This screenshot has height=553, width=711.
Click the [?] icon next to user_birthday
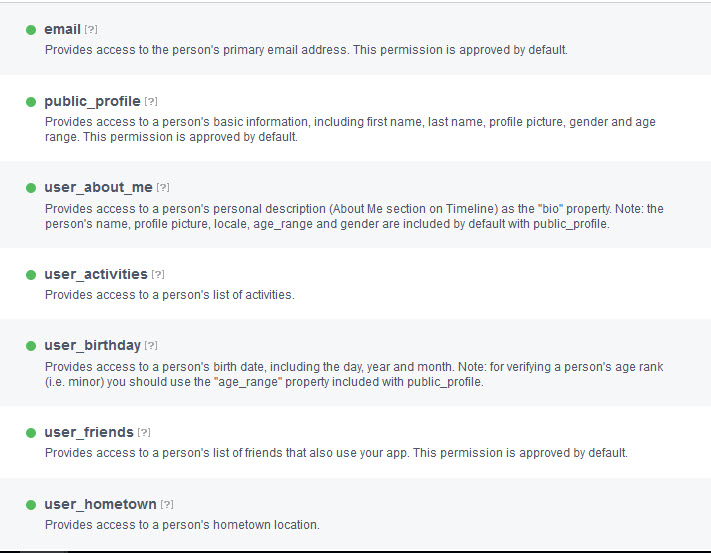(151, 346)
